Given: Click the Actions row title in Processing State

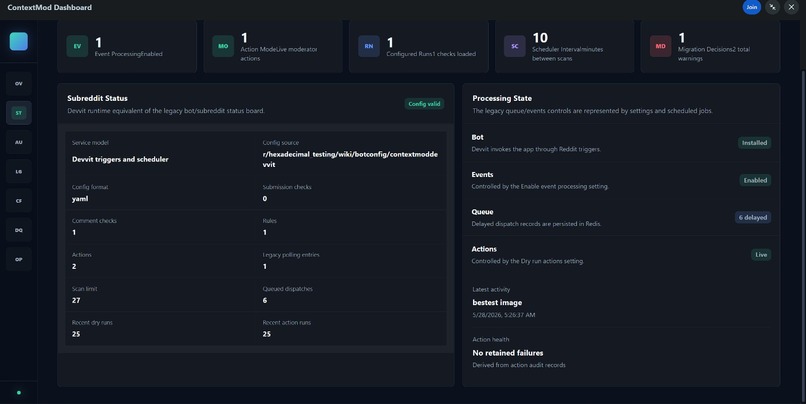Looking at the screenshot, I should coord(484,249).
